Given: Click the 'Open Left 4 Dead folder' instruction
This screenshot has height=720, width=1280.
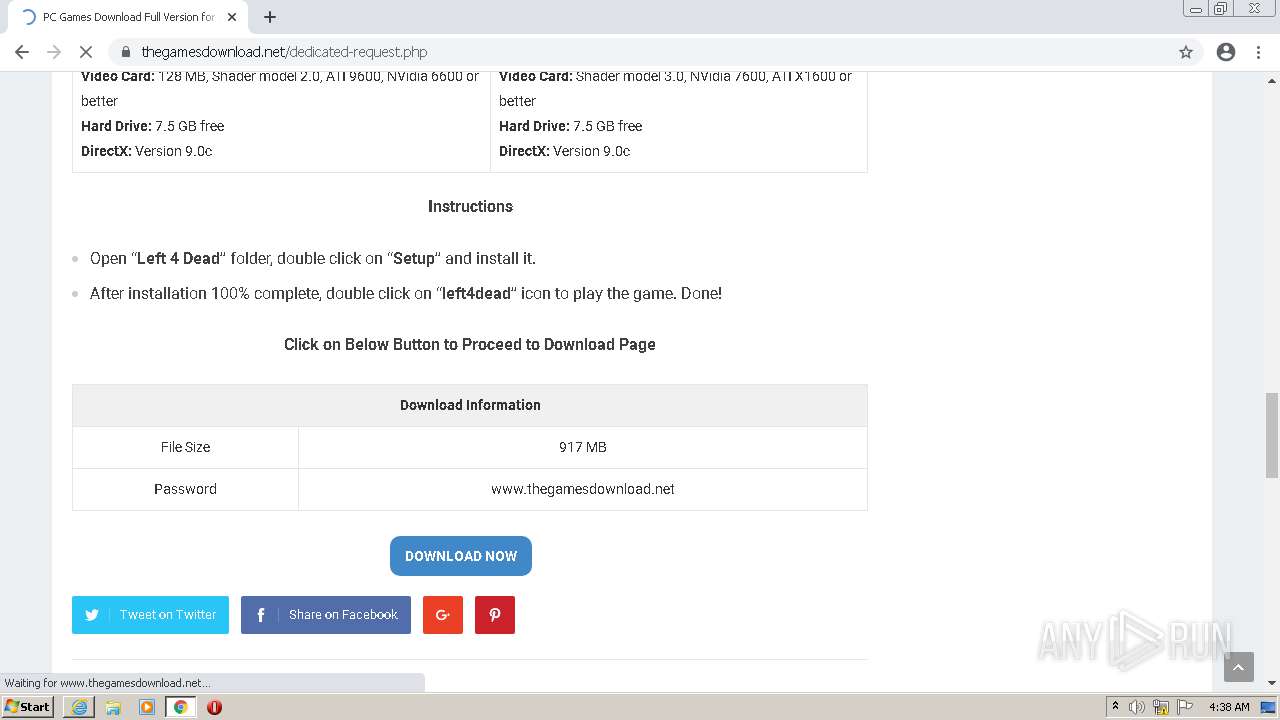Looking at the screenshot, I should click(313, 258).
